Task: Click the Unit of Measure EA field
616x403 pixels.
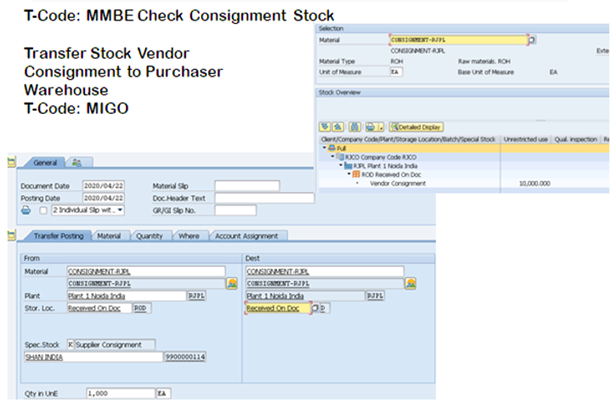Action: point(396,72)
